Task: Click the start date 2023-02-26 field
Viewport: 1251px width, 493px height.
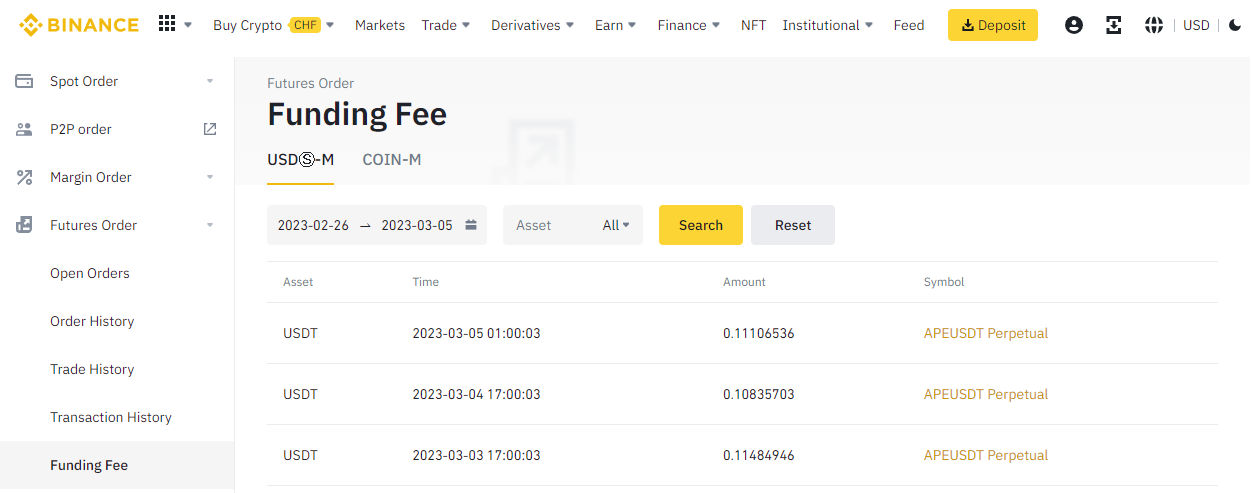Action: click(x=313, y=225)
